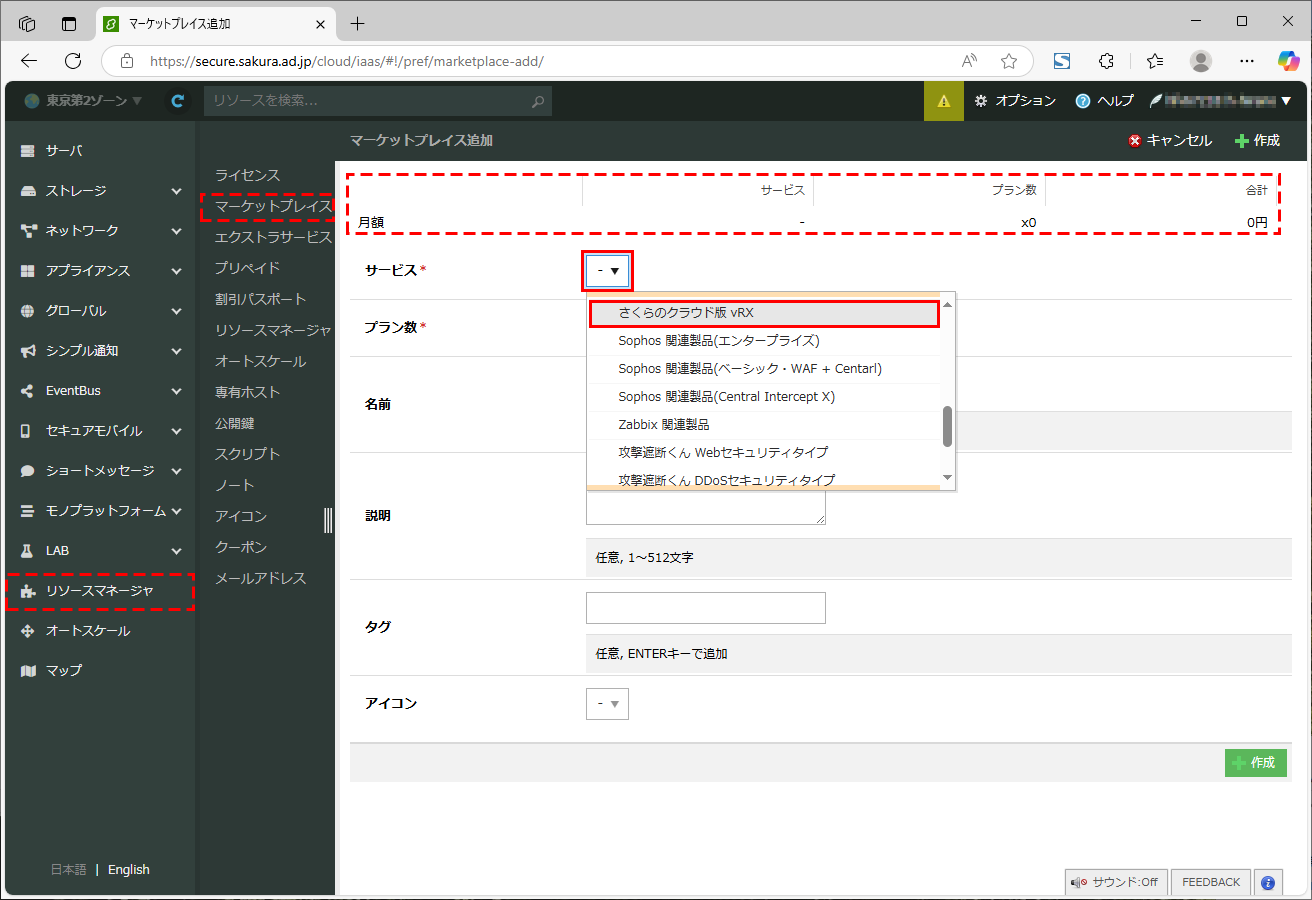Click the yellow warning alert icon
This screenshot has width=1312, height=900.
(944, 101)
